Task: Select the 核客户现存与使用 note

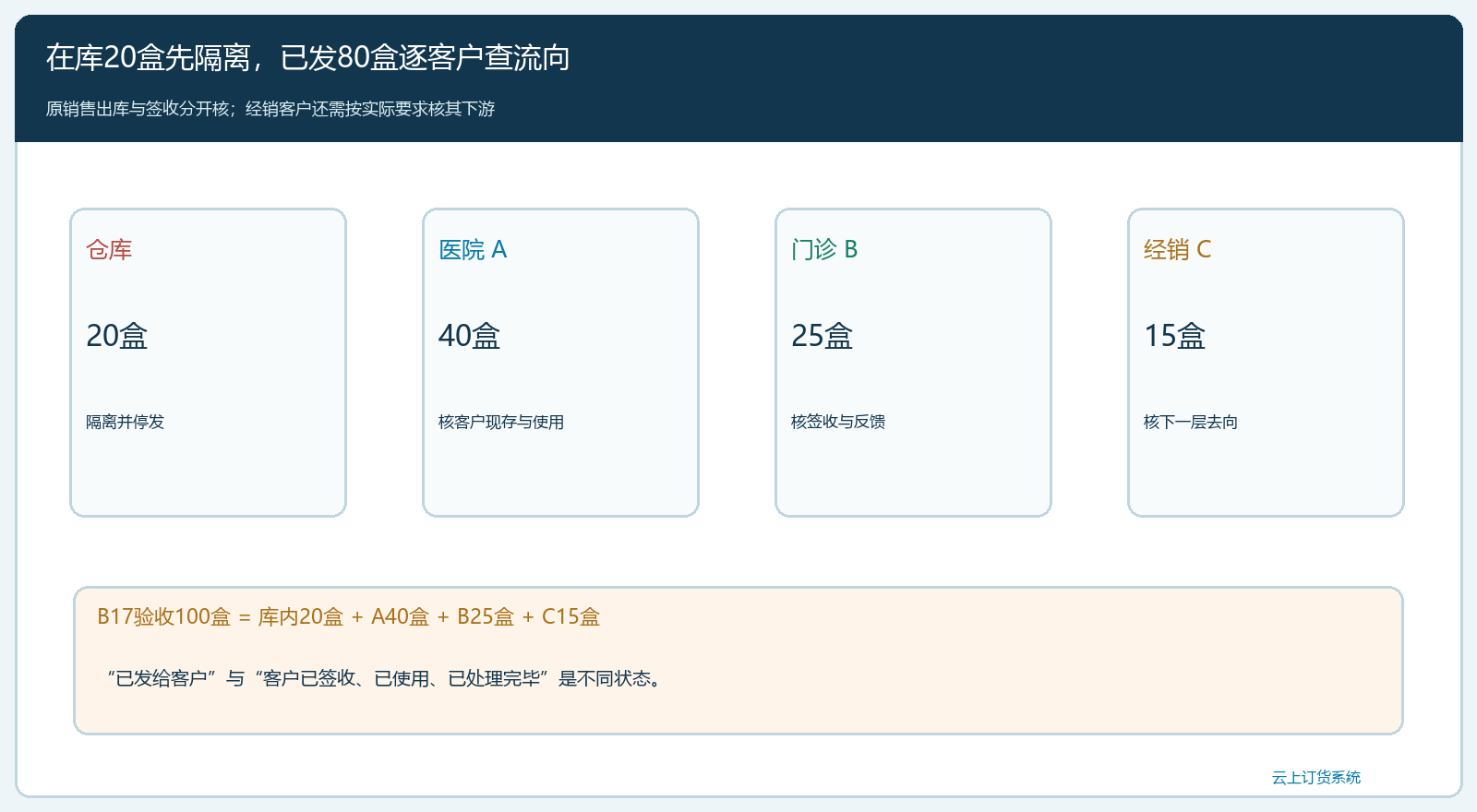Action: [501, 422]
